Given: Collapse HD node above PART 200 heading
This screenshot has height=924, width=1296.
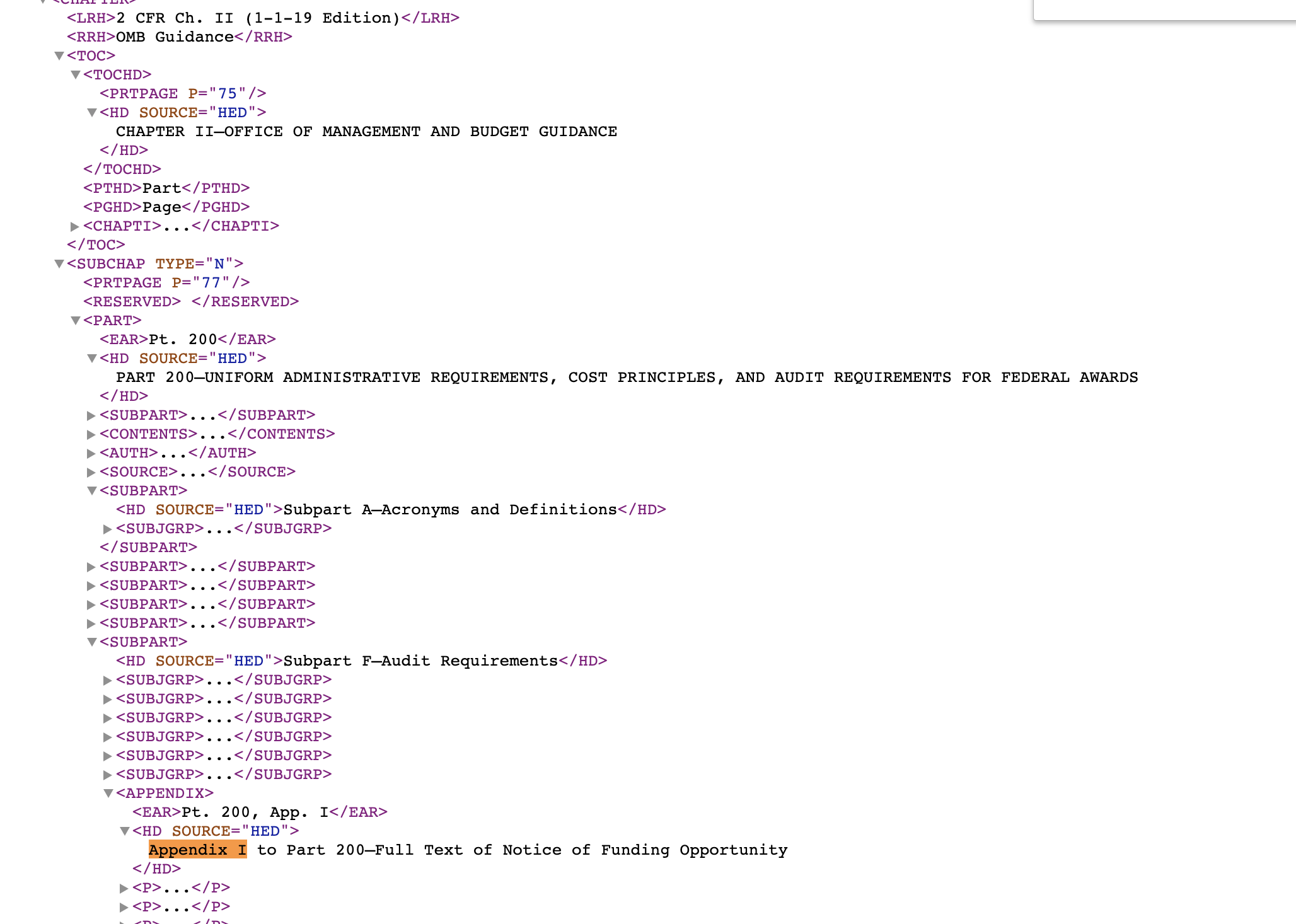Looking at the screenshot, I should (92, 359).
